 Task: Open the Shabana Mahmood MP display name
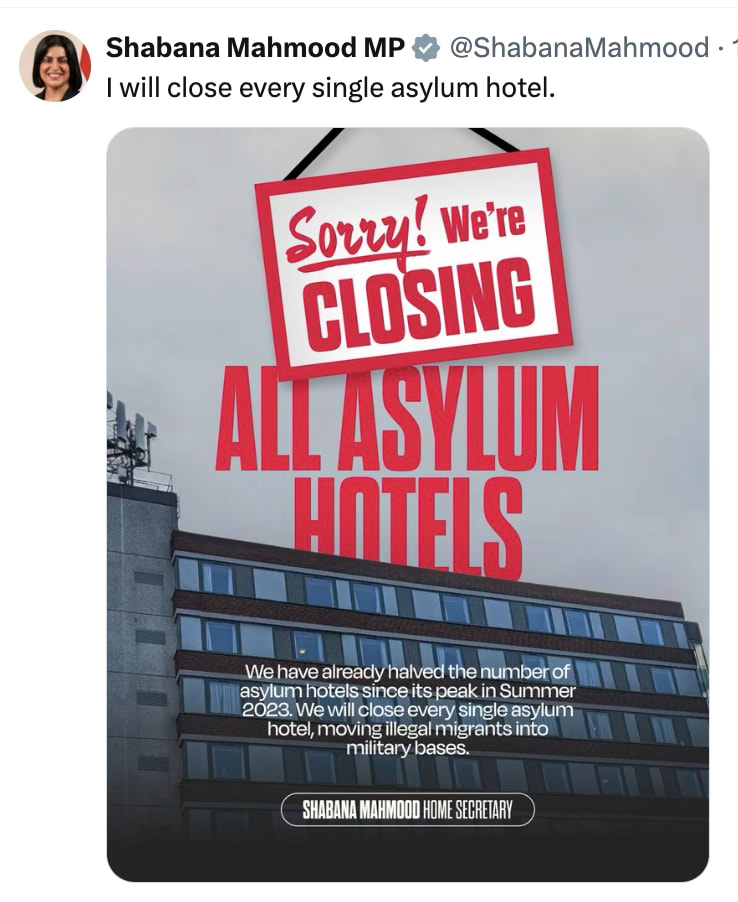[255, 48]
